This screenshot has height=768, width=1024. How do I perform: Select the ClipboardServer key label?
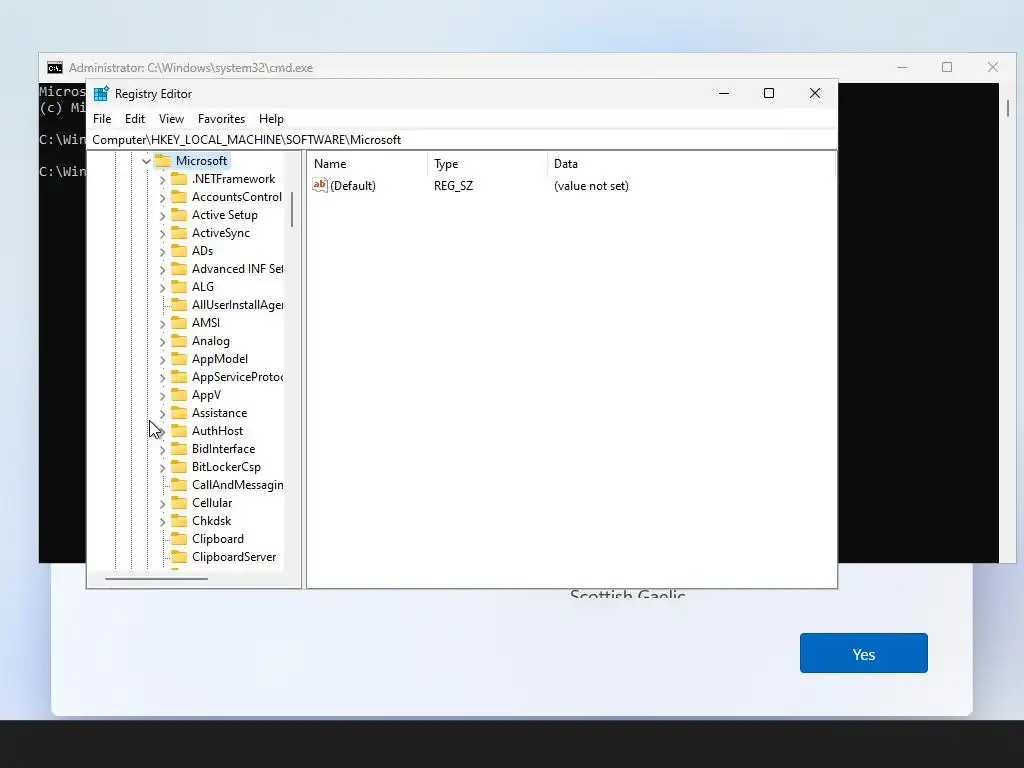[x=234, y=557]
